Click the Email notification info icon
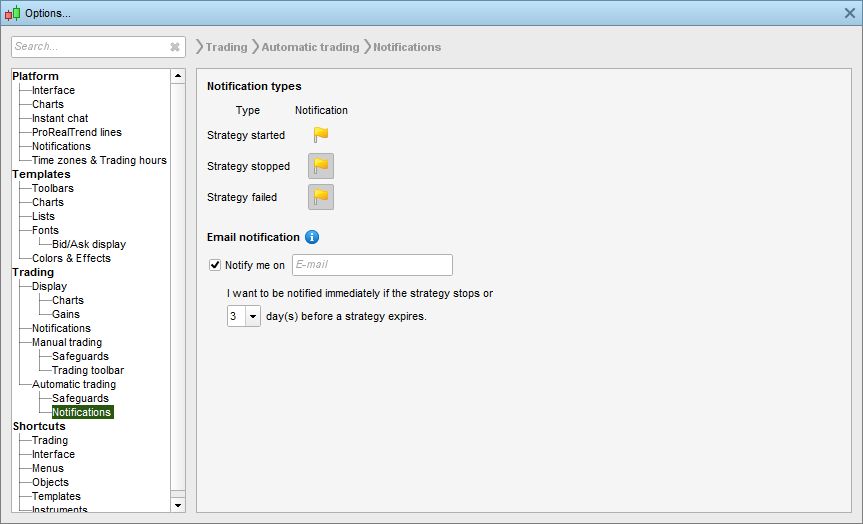863x524 pixels. (x=312, y=237)
